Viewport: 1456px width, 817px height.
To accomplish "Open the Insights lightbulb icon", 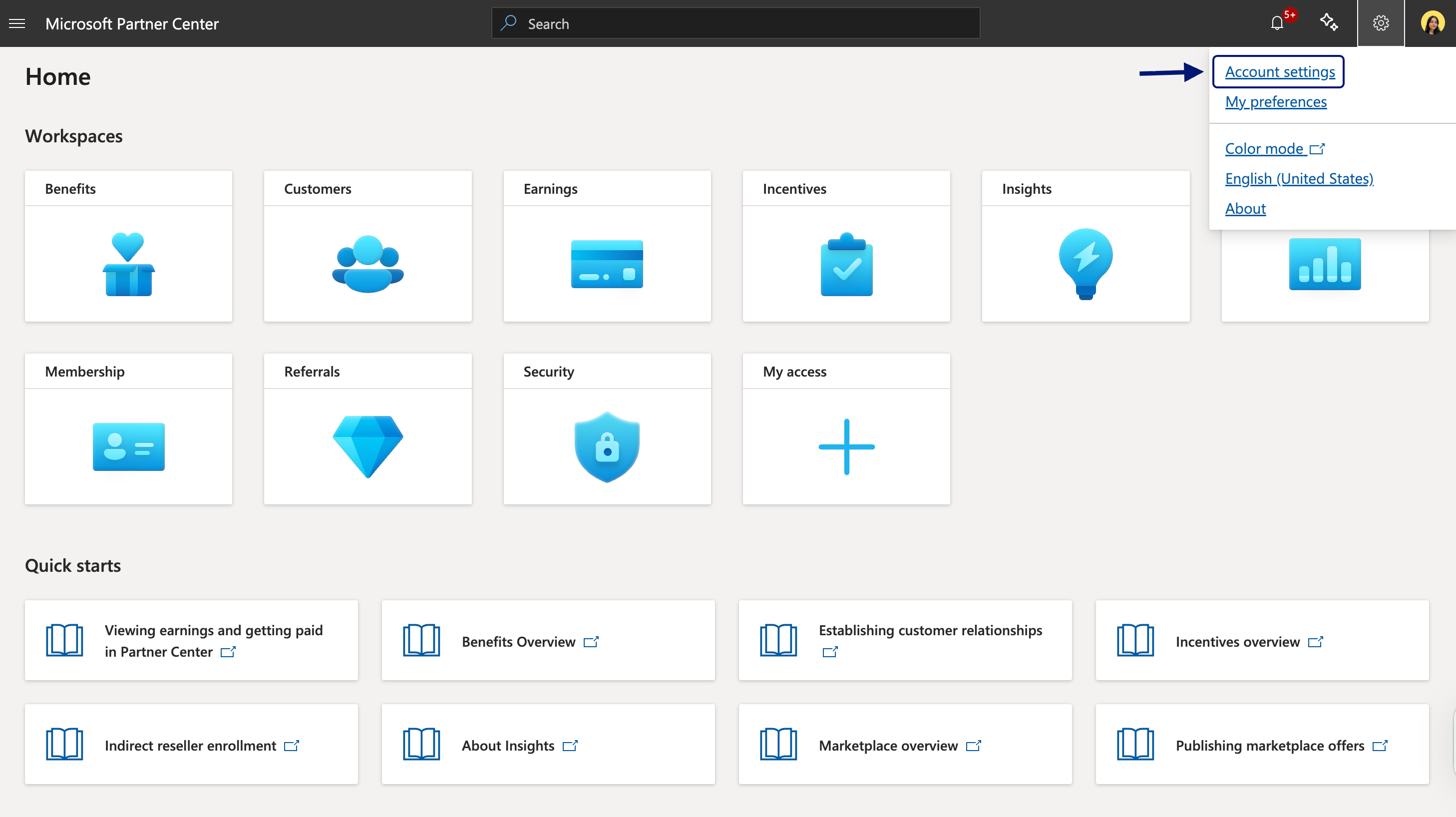I will [x=1086, y=264].
